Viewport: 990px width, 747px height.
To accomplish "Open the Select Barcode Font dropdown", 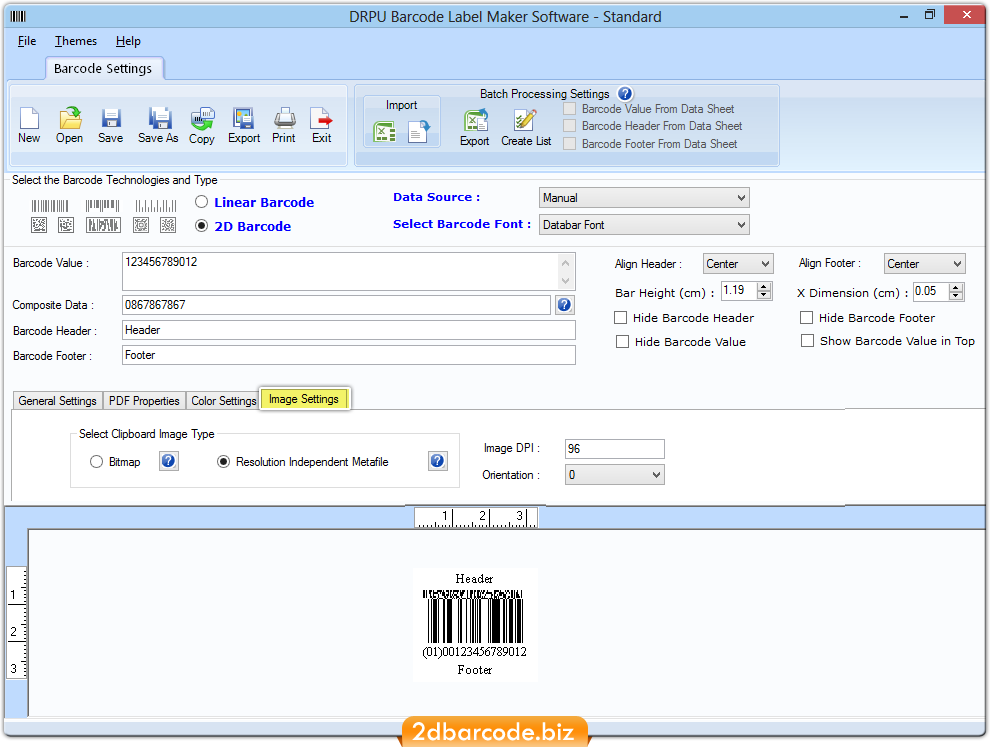I will [644, 225].
